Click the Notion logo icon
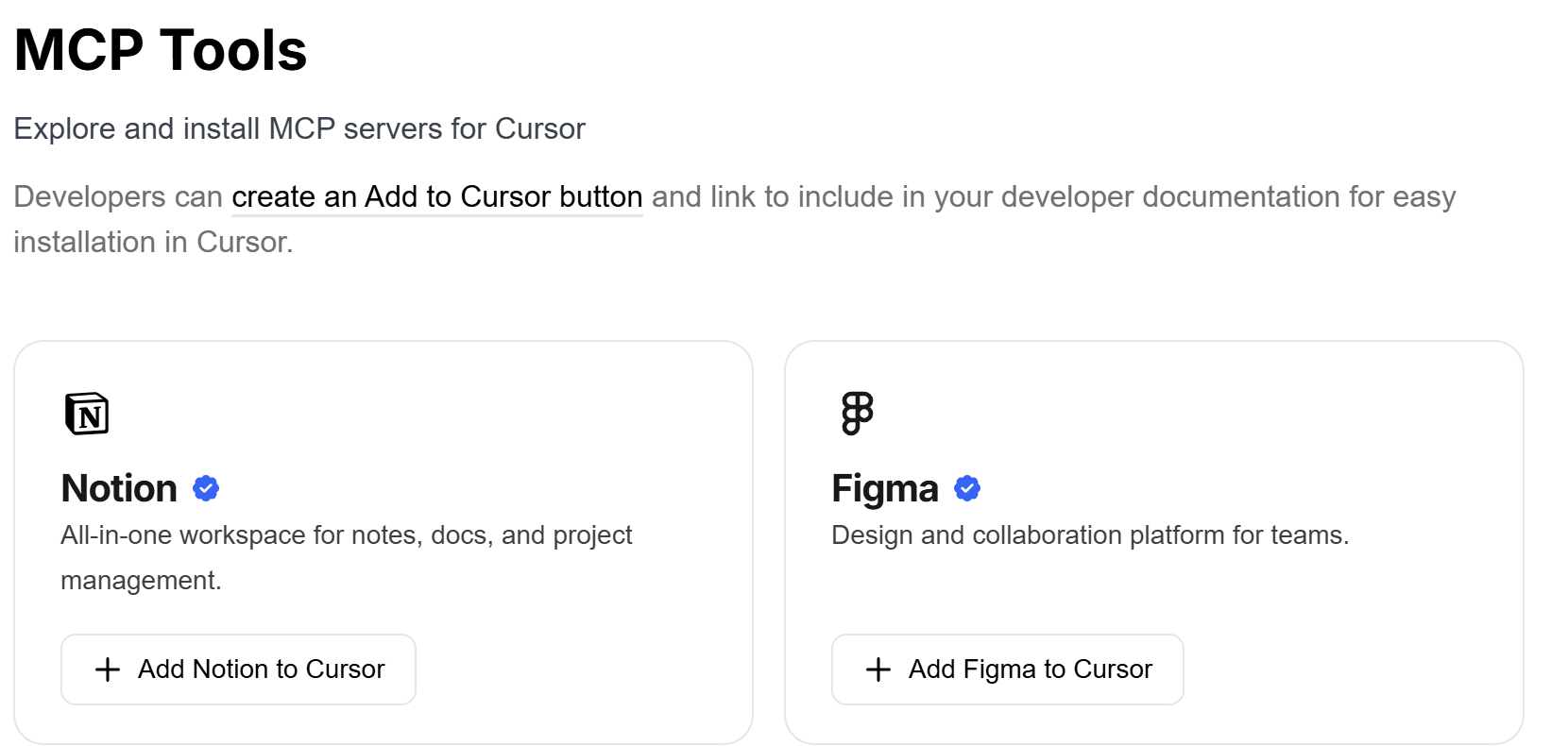 tap(87, 414)
